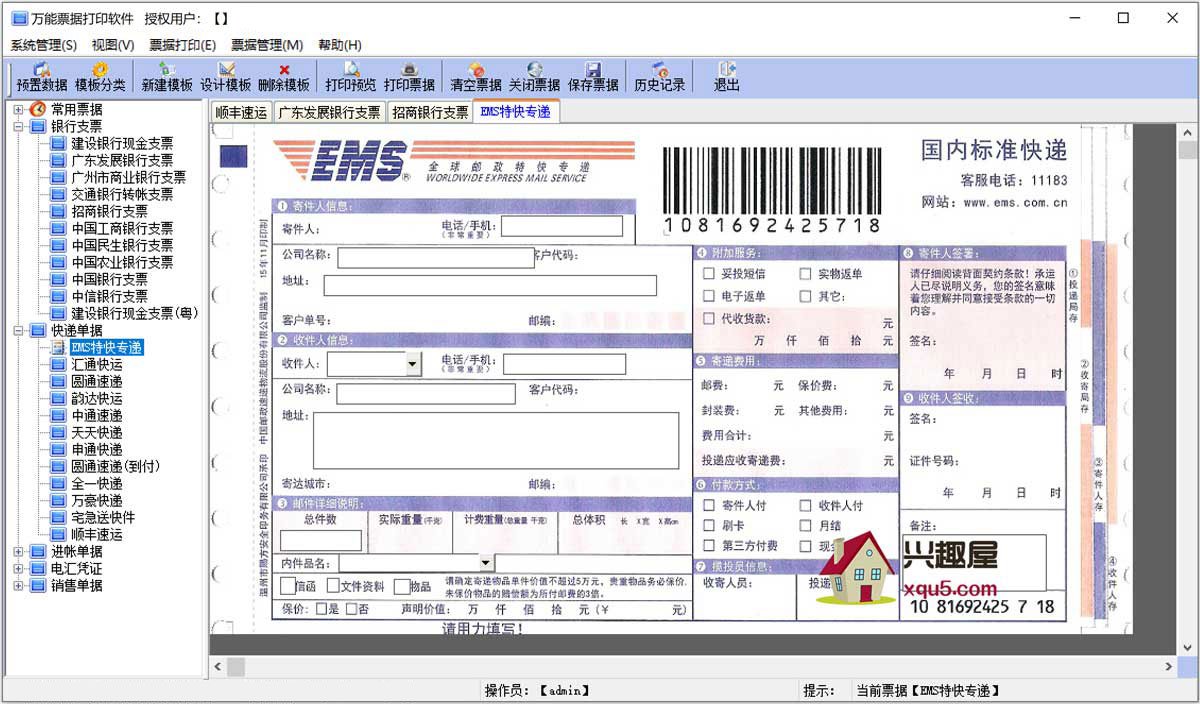The image size is (1200, 704).
Task: Click the 退出 exit icon
Action: point(727,70)
